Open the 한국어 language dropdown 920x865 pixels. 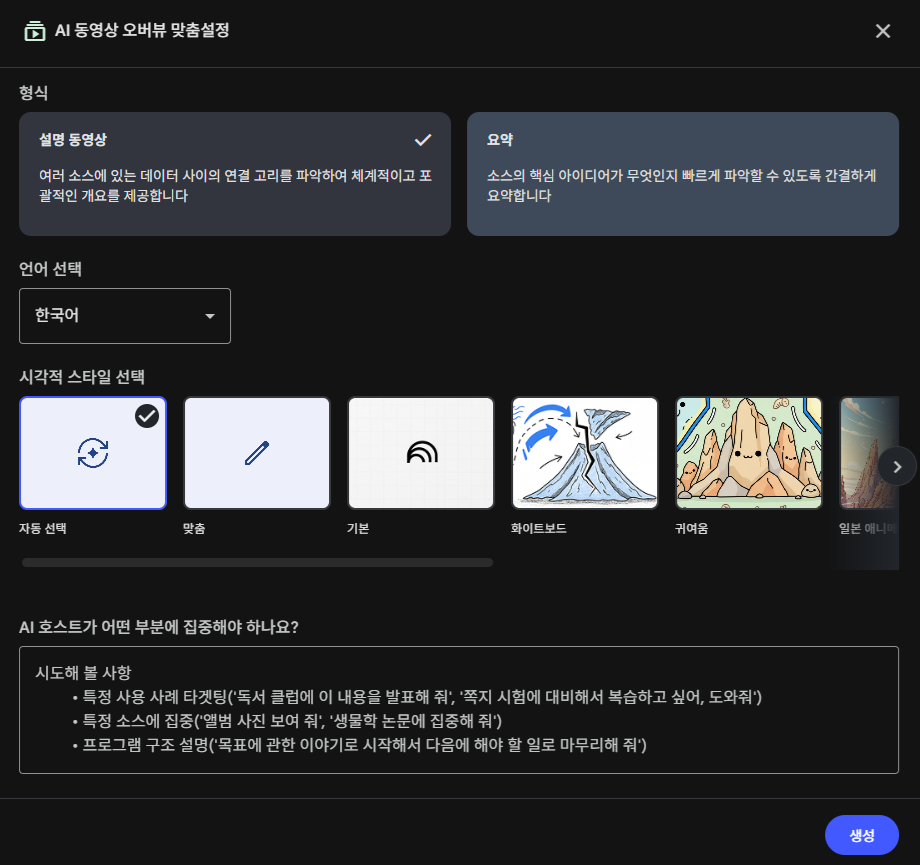[x=124, y=316]
